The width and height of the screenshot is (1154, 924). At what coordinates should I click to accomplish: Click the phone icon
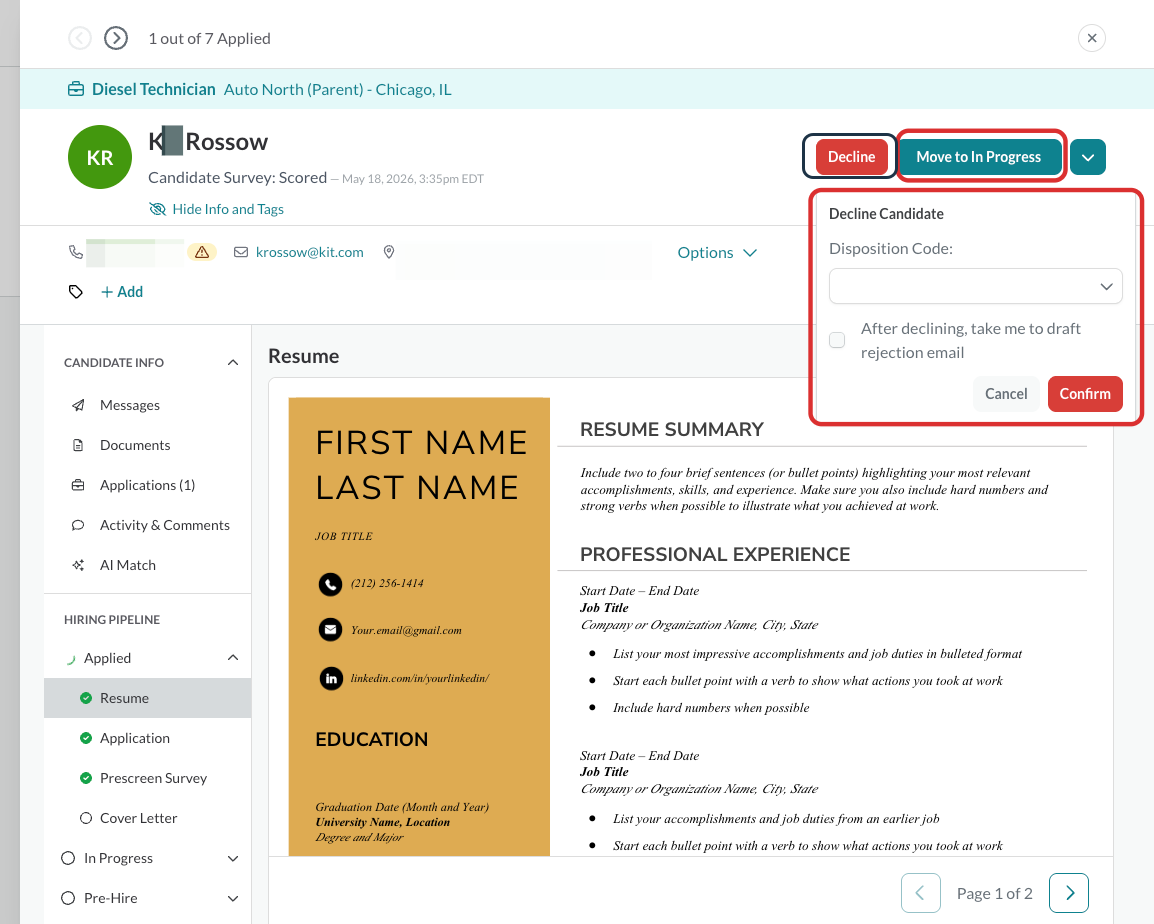pos(76,252)
